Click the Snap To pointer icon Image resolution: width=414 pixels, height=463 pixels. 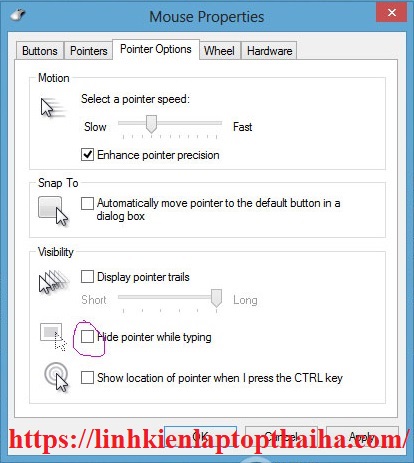point(53,211)
